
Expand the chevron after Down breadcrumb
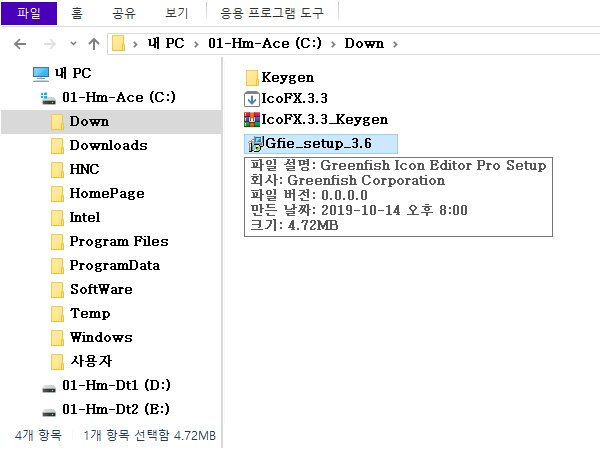pos(395,44)
